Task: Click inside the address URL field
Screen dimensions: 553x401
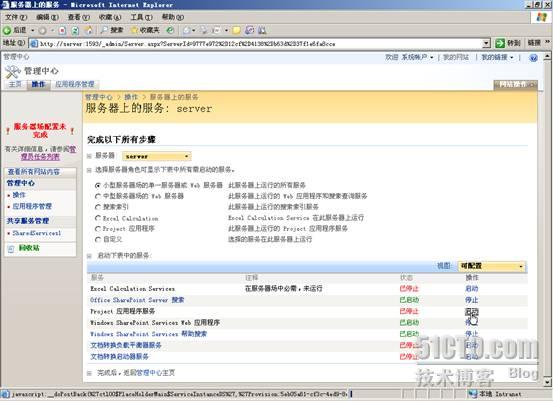Action: (x=259, y=44)
